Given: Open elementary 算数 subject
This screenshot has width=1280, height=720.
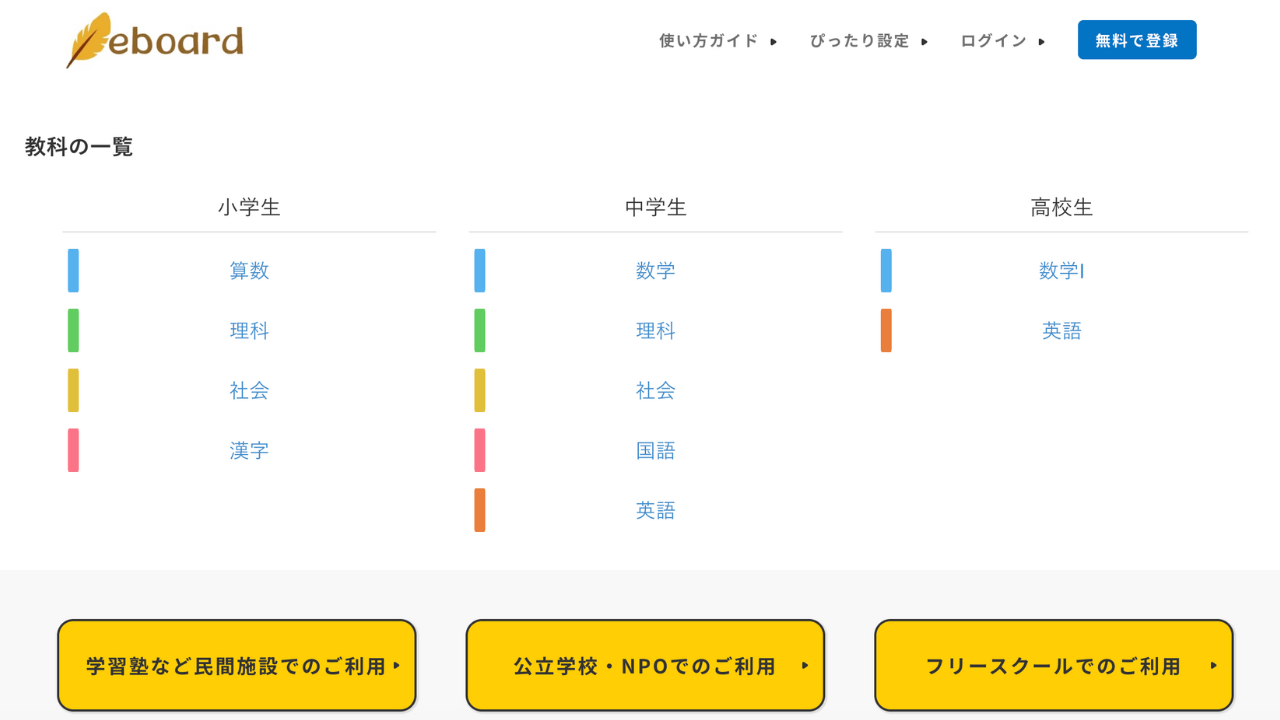Looking at the screenshot, I should click(x=249, y=271).
